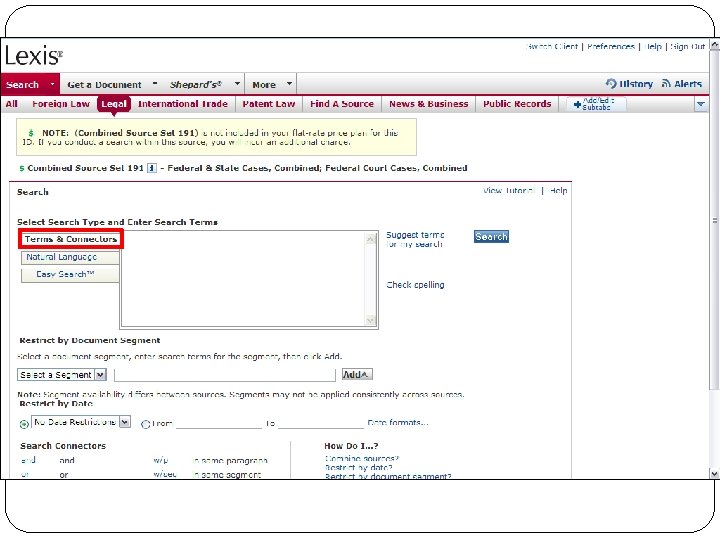Click the blue Search button
720x540 pixels.
(x=491, y=236)
